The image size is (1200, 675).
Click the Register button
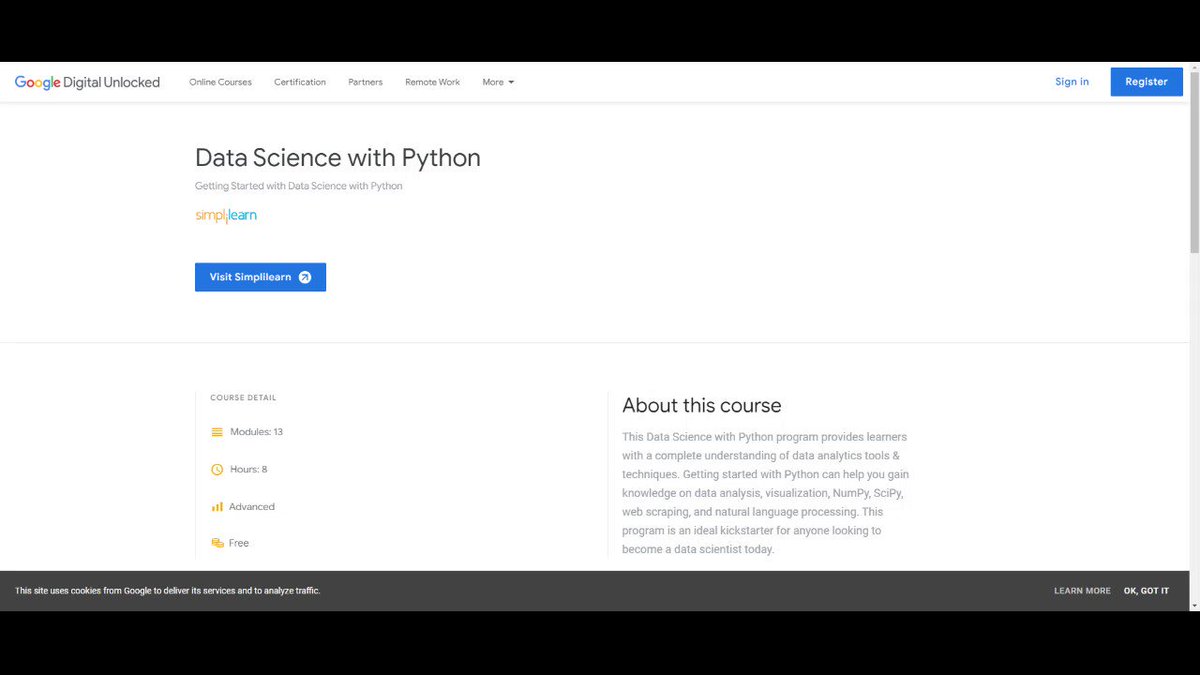[1146, 82]
